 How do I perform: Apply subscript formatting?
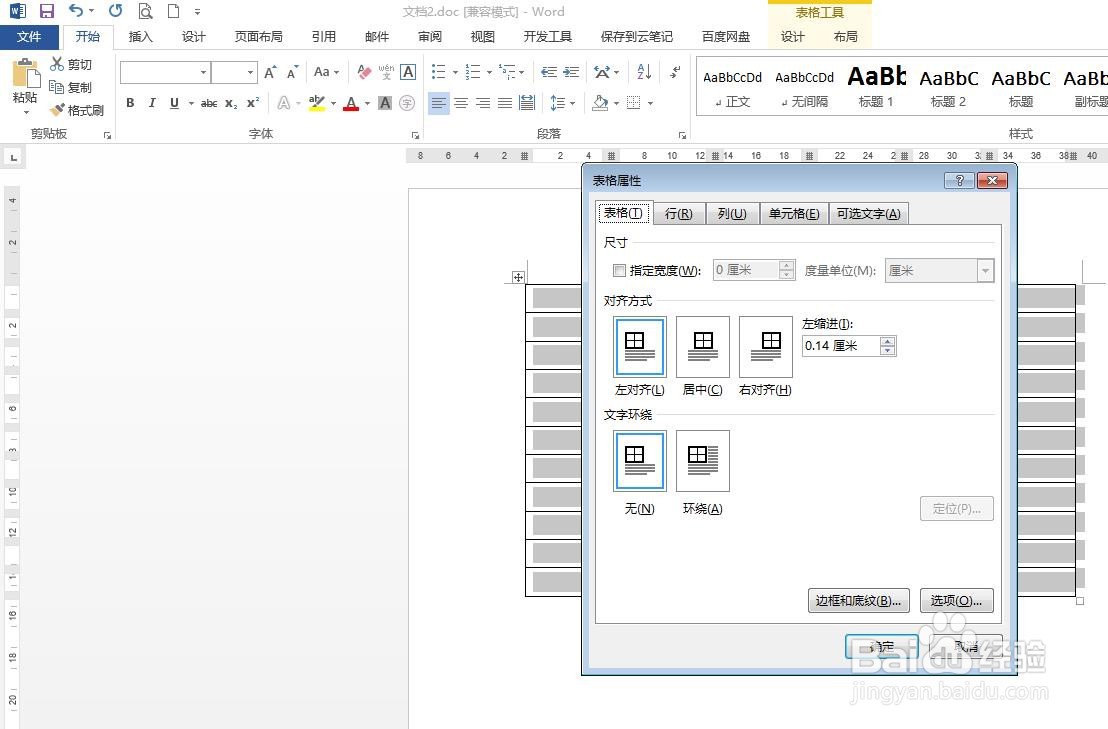[231, 103]
